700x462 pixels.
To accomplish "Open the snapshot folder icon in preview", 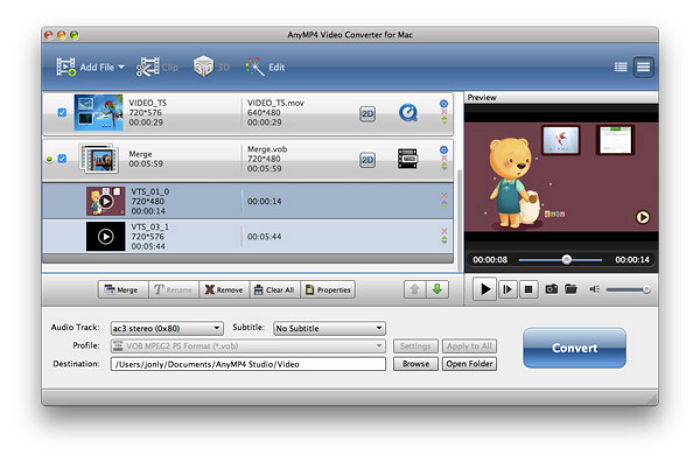I will point(571,289).
